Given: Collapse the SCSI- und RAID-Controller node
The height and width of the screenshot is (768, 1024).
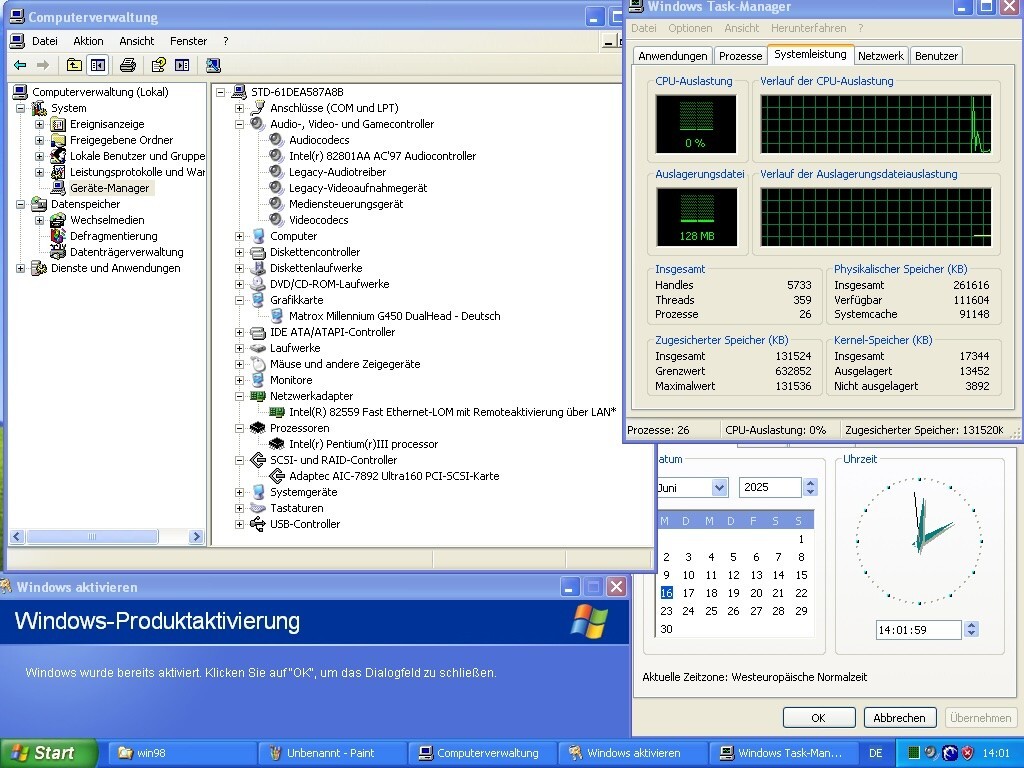Looking at the screenshot, I should click(240, 460).
